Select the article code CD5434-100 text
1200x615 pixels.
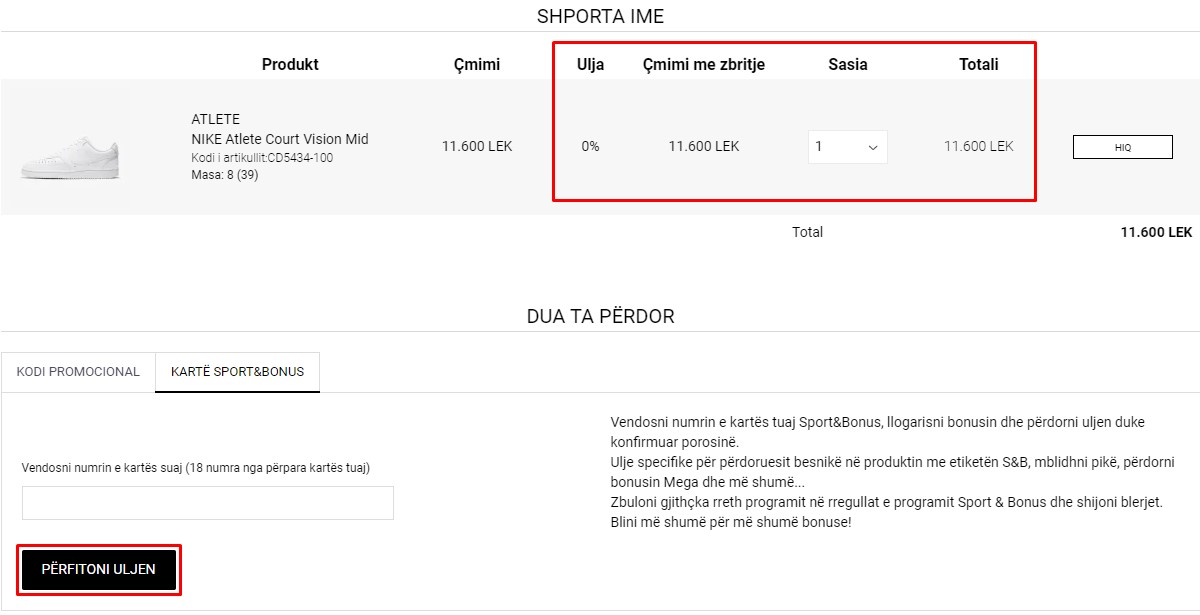point(299,158)
